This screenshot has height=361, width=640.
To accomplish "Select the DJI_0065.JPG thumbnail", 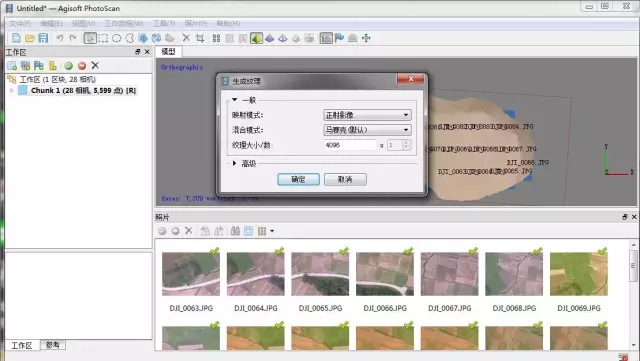I will tap(320, 274).
